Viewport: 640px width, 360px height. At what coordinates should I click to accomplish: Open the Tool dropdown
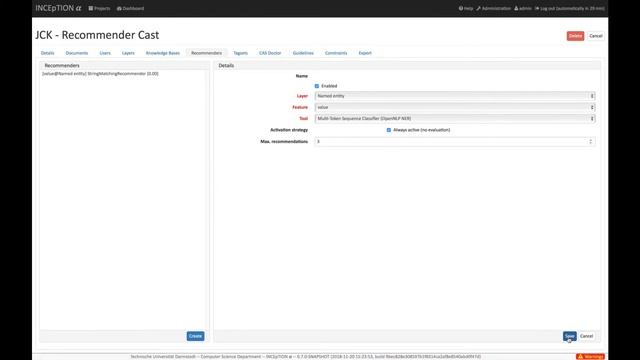pos(455,119)
